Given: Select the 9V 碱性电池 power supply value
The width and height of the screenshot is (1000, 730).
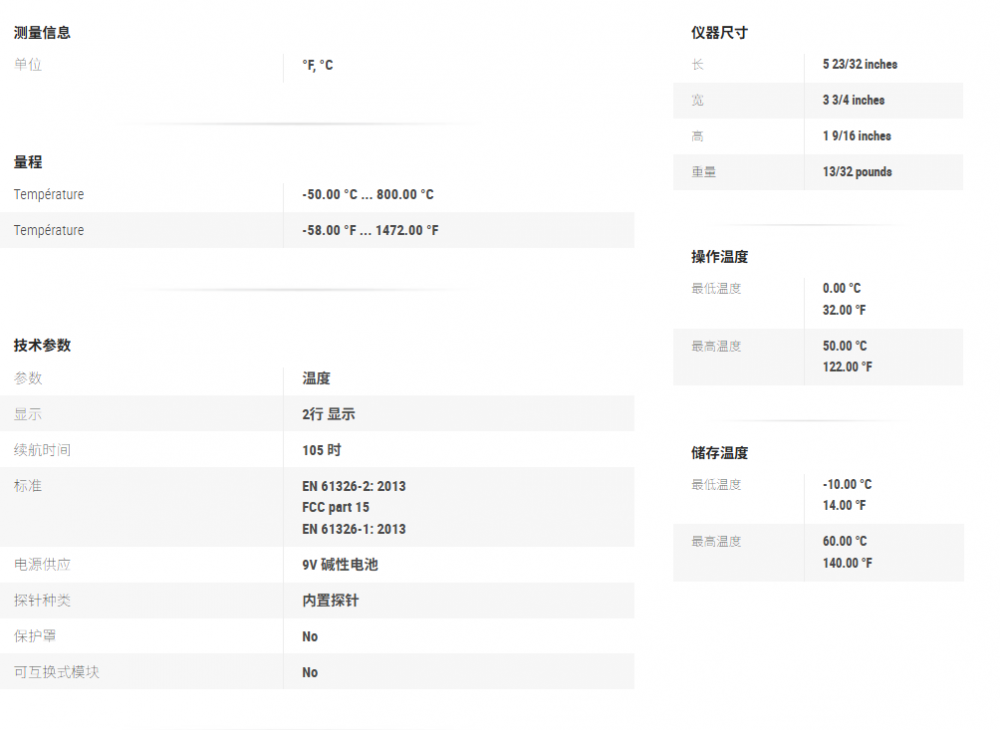Looking at the screenshot, I should pos(340,565).
